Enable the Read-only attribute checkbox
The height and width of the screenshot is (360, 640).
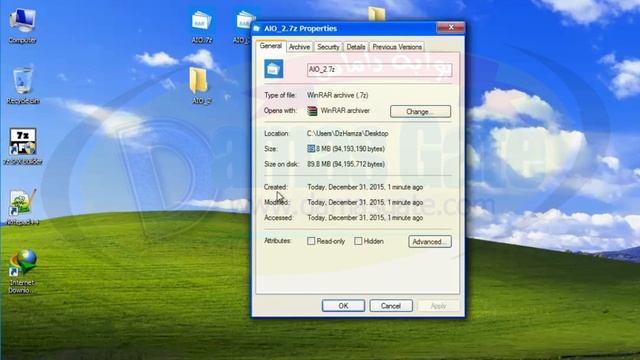click(311, 241)
